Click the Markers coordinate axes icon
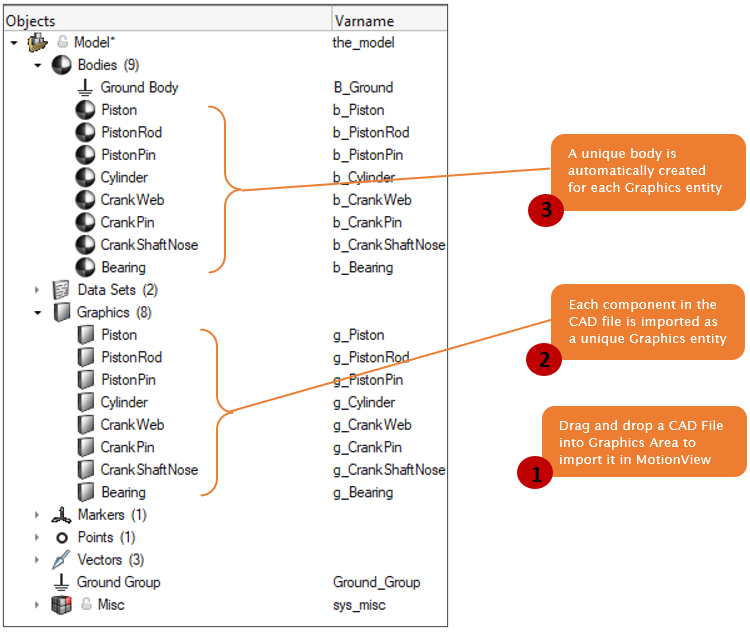 click(x=61, y=515)
